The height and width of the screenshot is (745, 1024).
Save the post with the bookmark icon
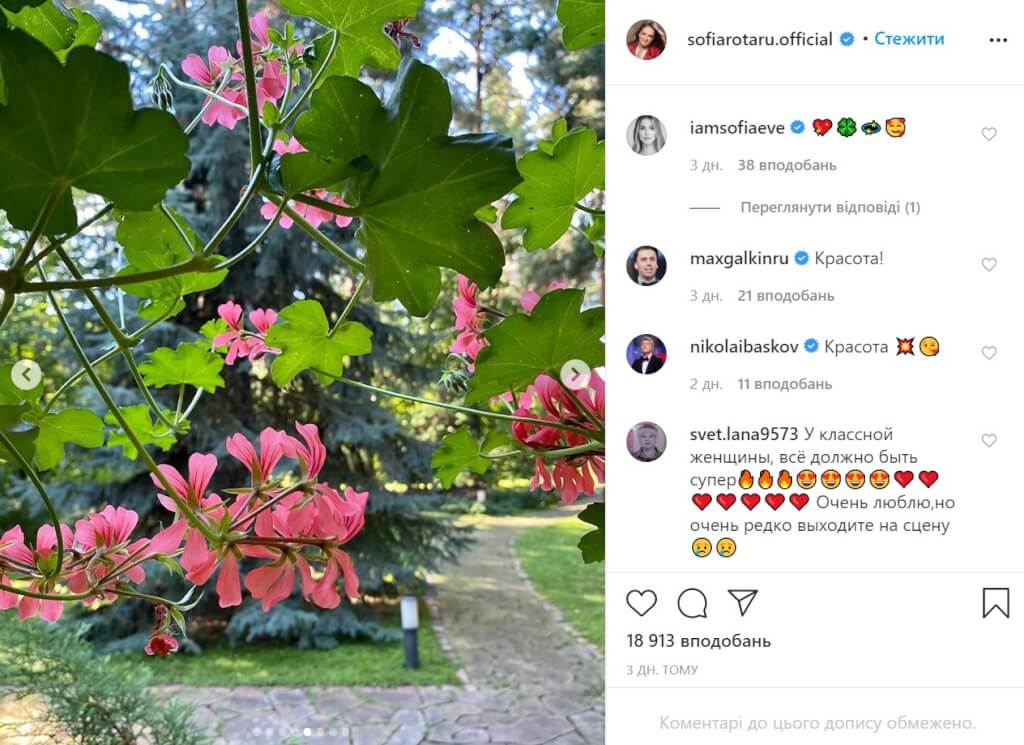[x=996, y=603]
